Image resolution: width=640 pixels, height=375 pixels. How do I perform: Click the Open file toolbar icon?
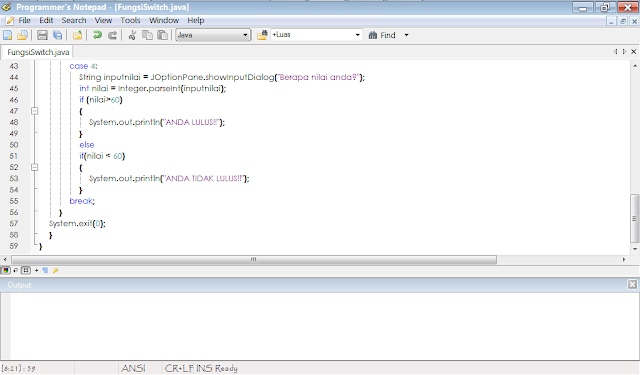click(x=22, y=36)
